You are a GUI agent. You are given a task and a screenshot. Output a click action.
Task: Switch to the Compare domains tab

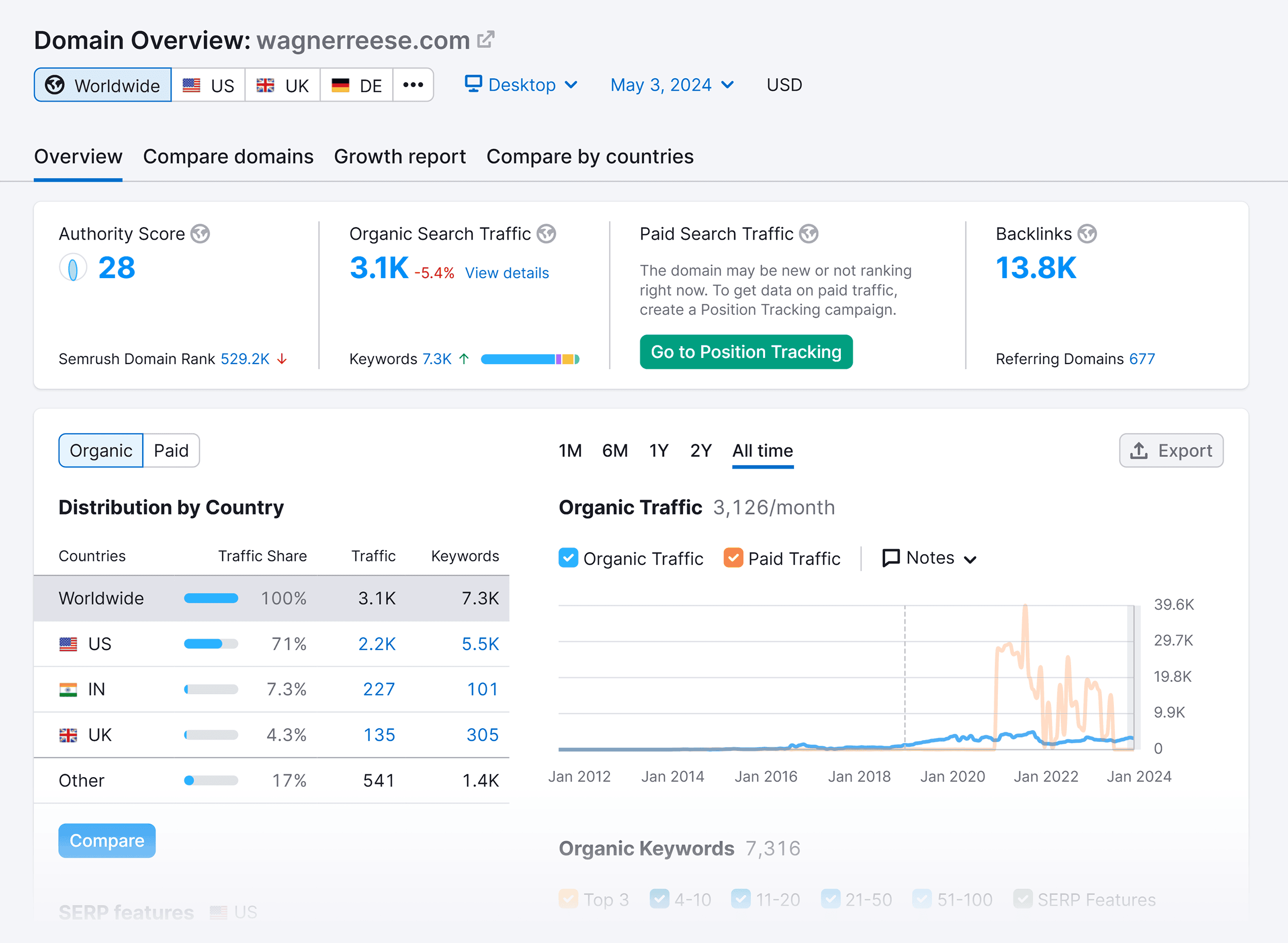228,157
